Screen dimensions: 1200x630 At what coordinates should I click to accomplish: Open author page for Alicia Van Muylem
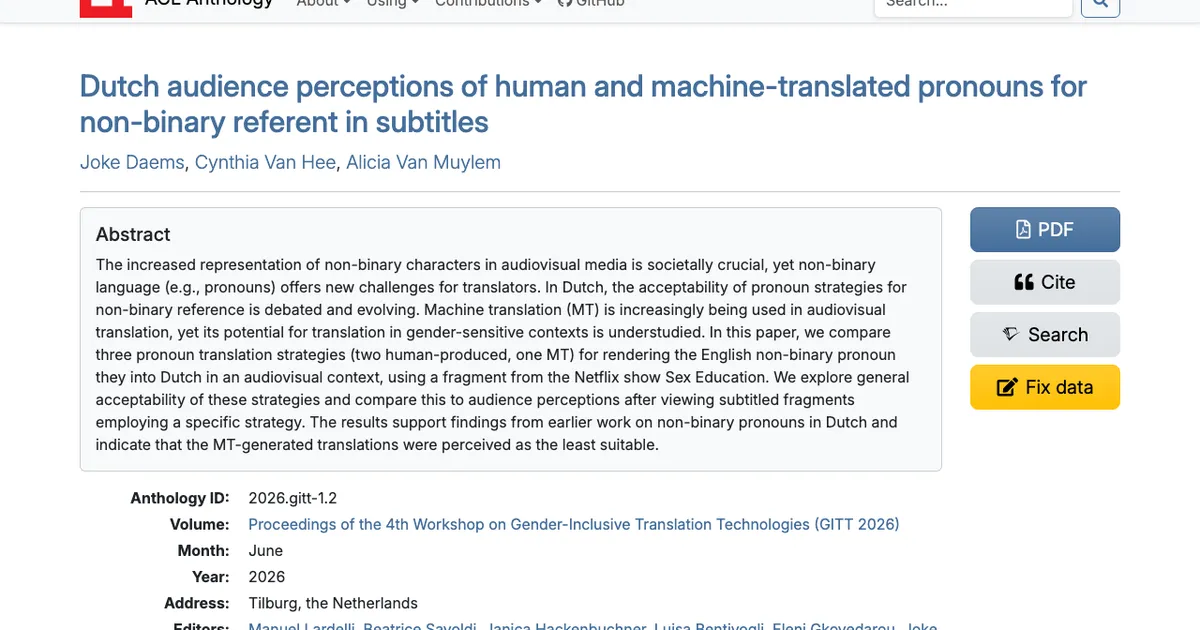[x=423, y=162]
